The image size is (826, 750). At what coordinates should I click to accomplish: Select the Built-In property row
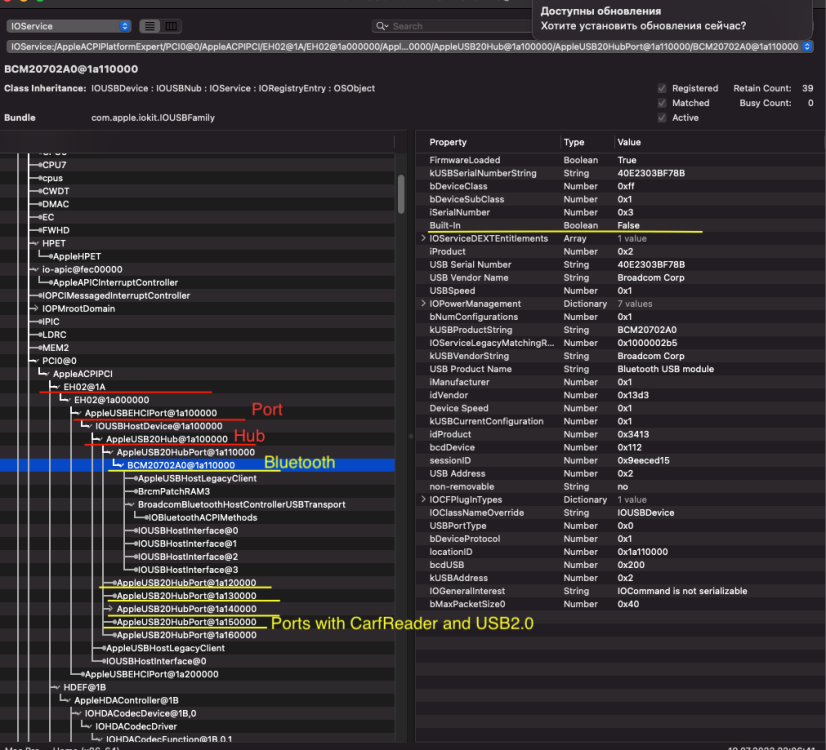coord(621,225)
